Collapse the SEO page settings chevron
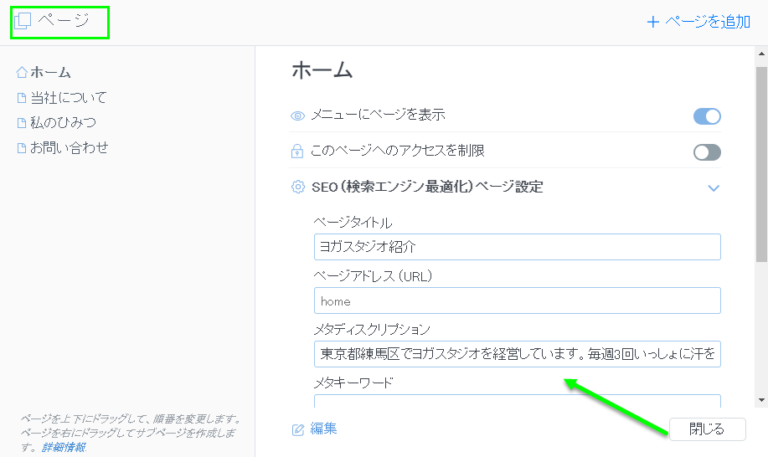The height and width of the screenshot is (457, 768). pyautogui.click(x=714, y=188)
